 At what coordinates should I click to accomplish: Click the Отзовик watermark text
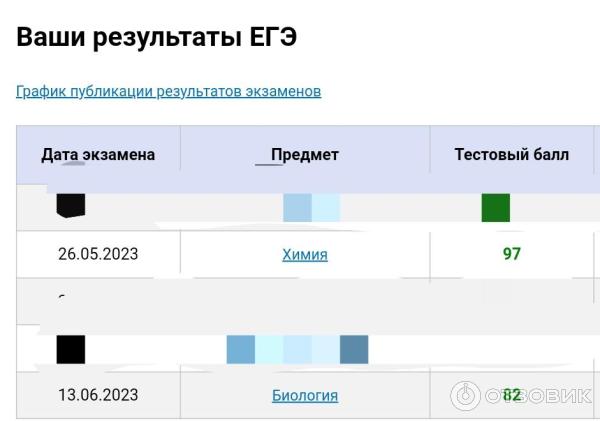coord(538,395)
